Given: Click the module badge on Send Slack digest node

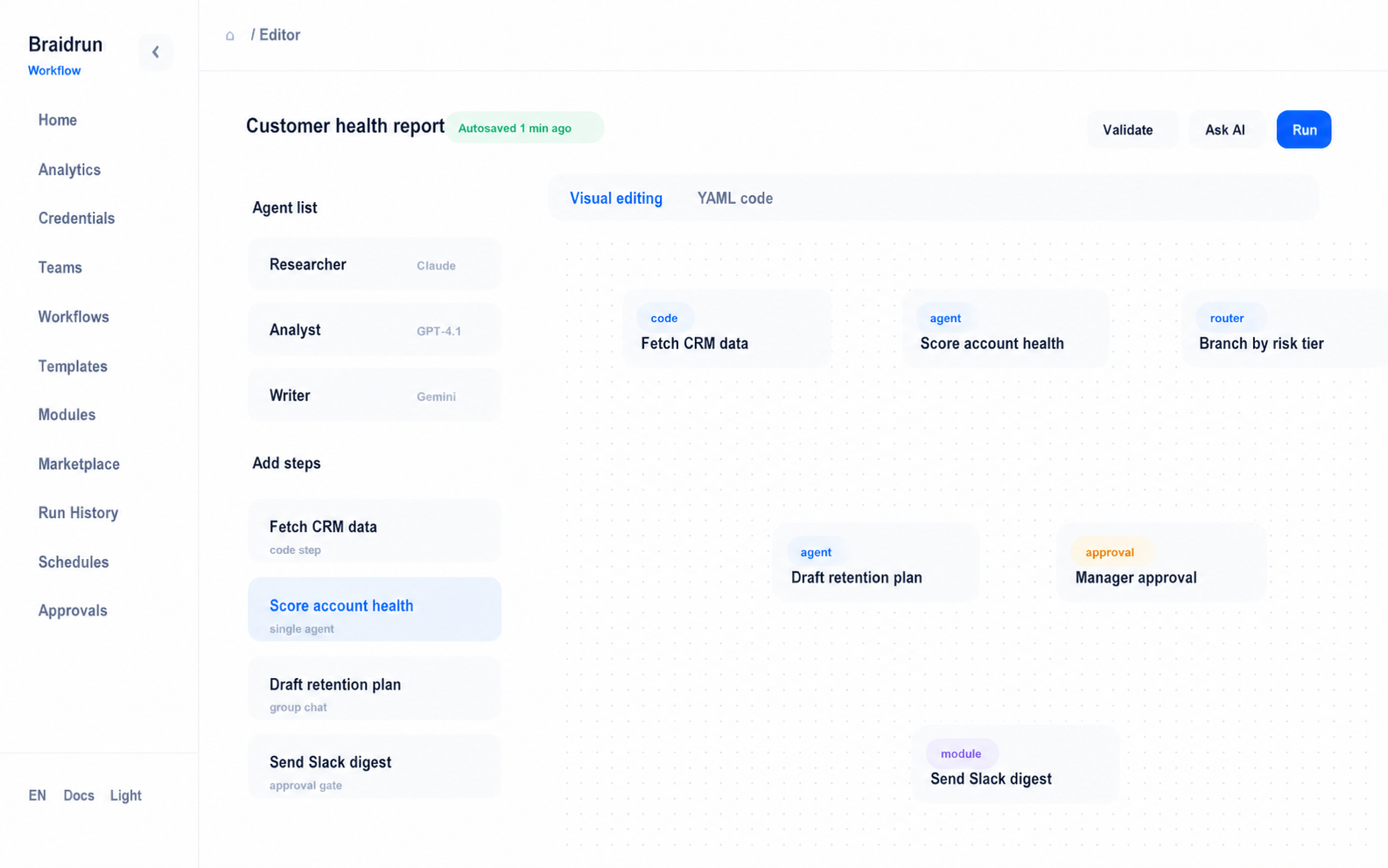Looking at the screenshot, I should pos(961,753).
